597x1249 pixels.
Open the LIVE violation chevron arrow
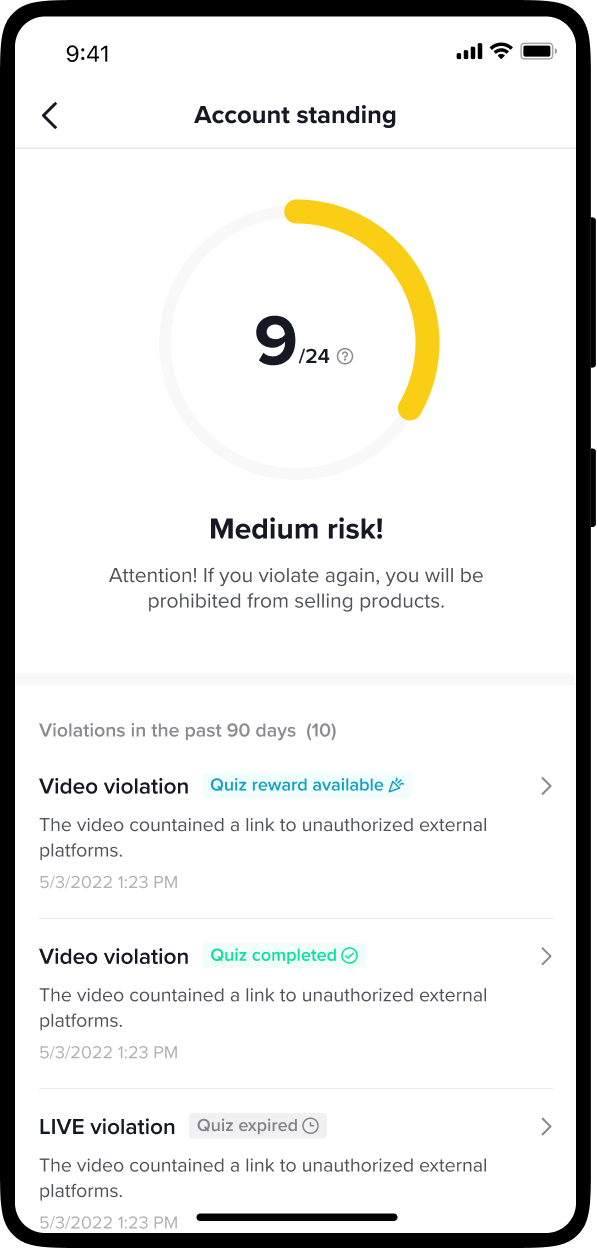[x=546, y=1126]
